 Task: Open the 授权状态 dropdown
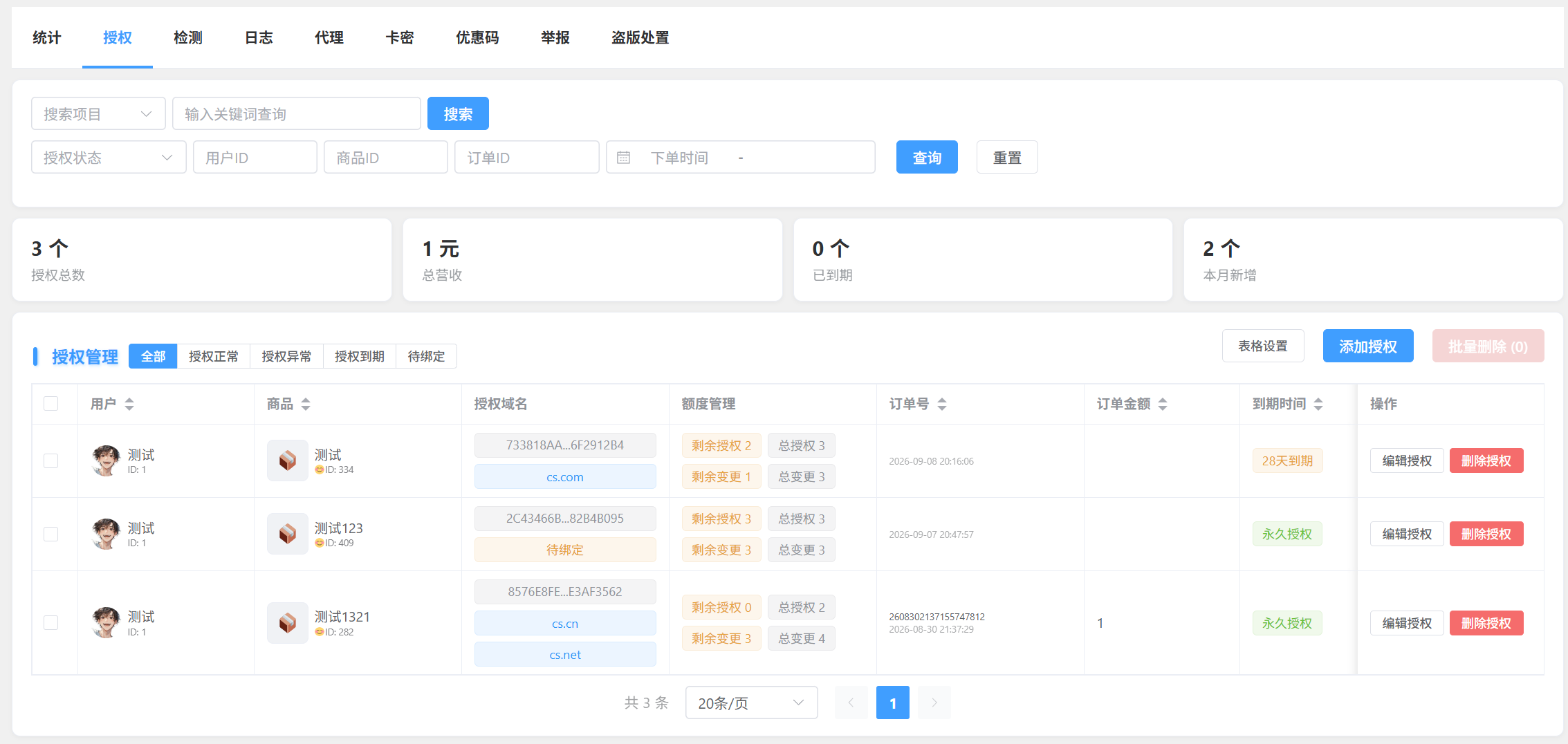click(109, 157)
